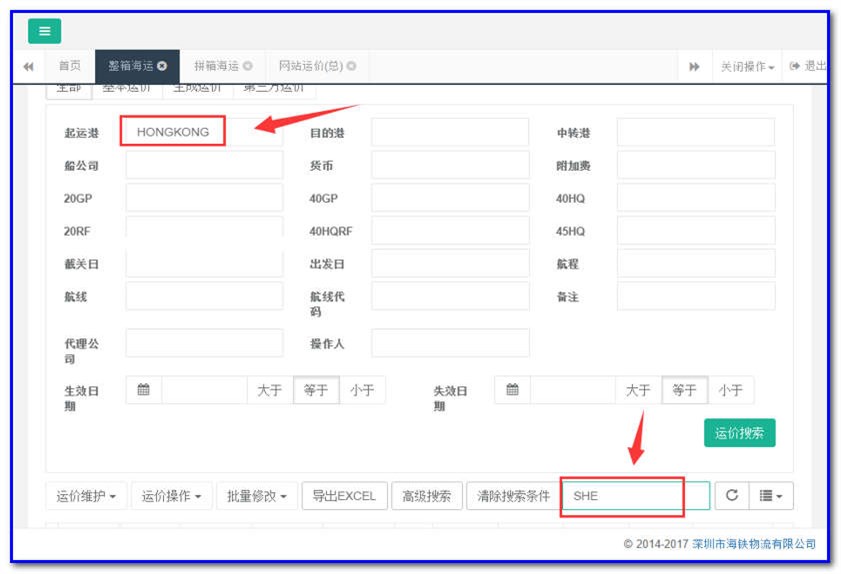Click the 20GP input field
Viewport: 841px width, 574px height.
point(204,197)
